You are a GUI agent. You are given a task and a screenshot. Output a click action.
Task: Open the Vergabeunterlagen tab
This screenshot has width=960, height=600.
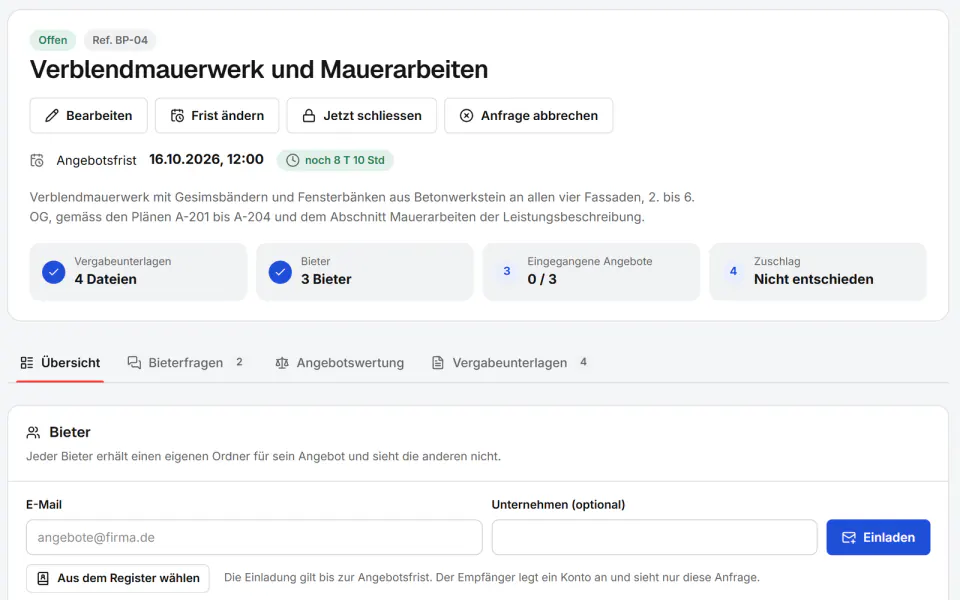(x=509, y=363)
